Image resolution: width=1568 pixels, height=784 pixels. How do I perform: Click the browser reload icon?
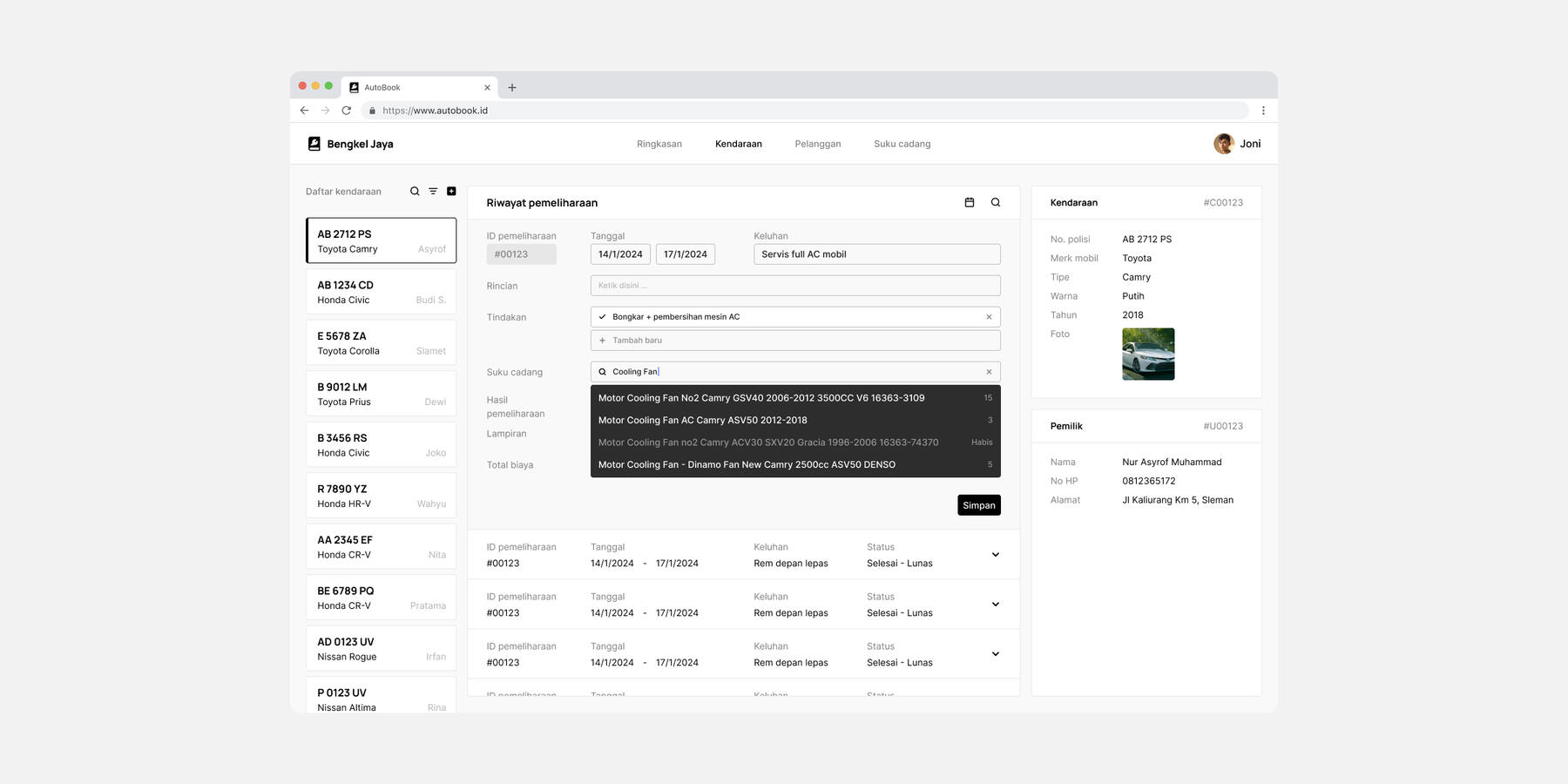[x=346, y=111]
